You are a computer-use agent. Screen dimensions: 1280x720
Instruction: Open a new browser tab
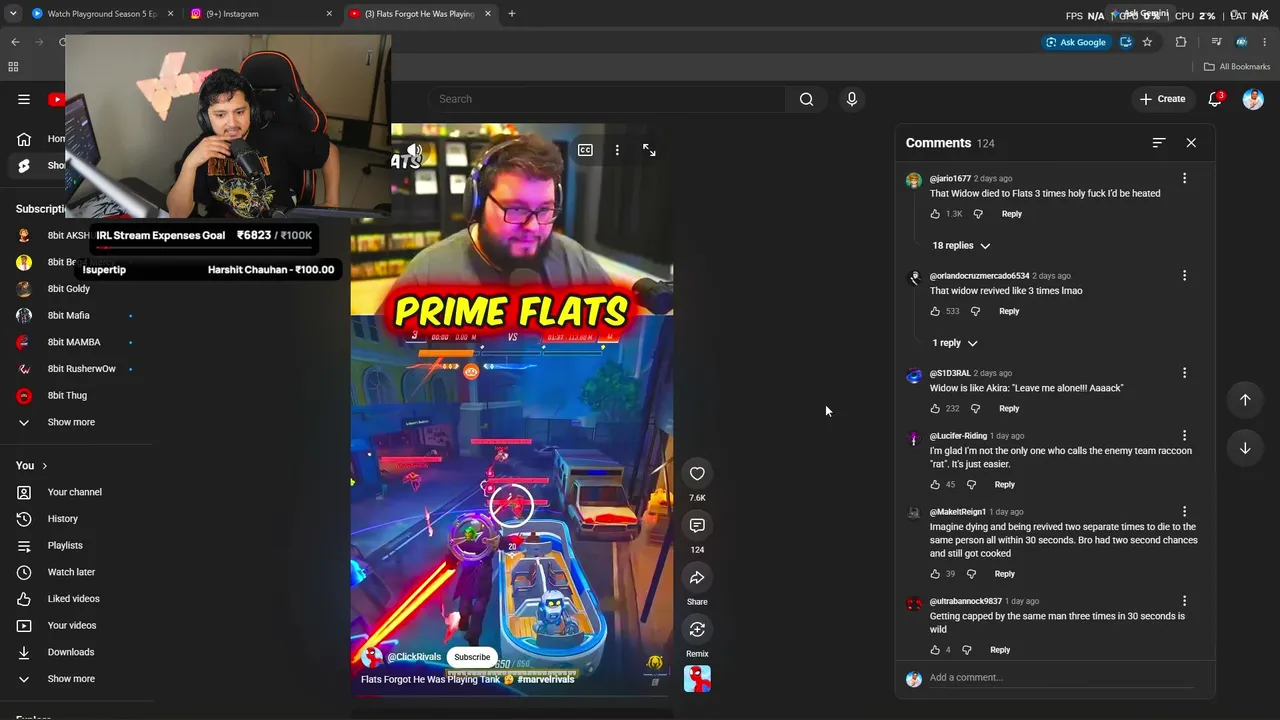click(512, 14)
